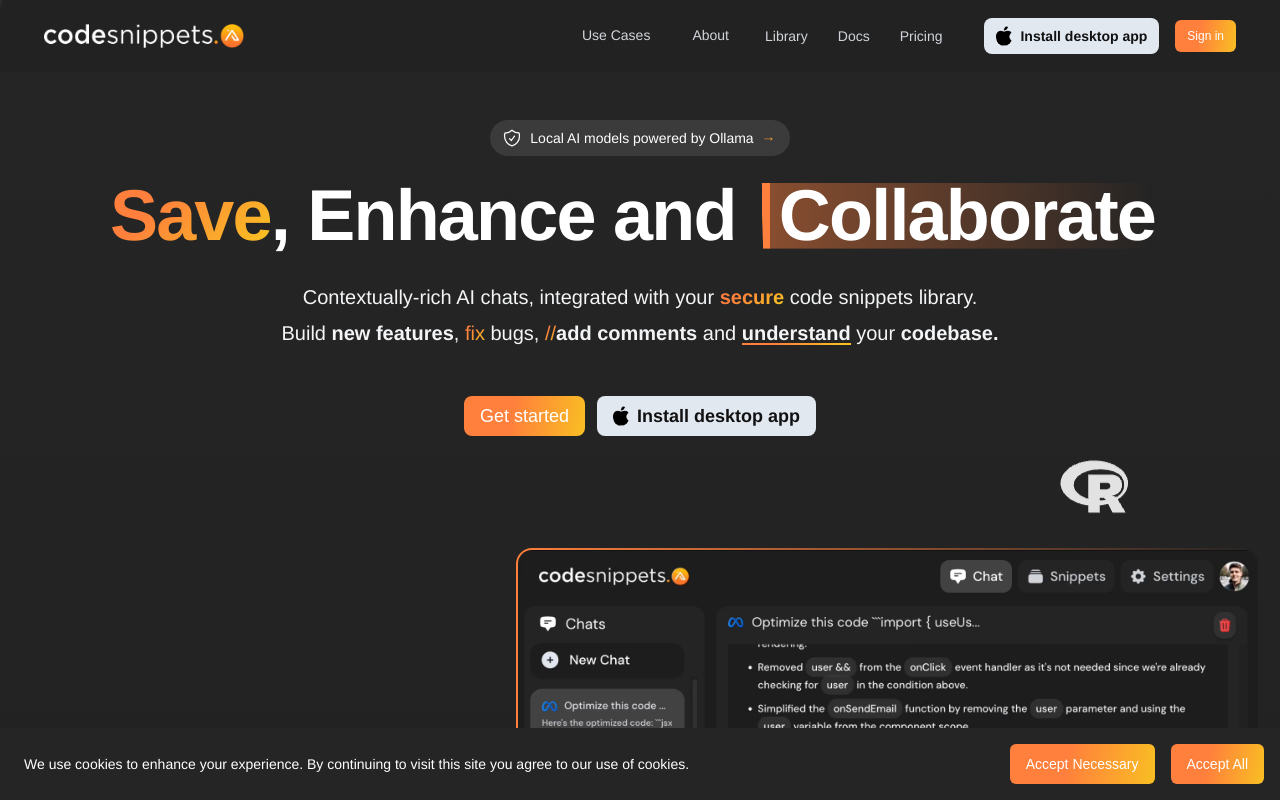Click the Snippets tab in app preview
This screenshot has height=800, width=1280.
coord(1066,576)
